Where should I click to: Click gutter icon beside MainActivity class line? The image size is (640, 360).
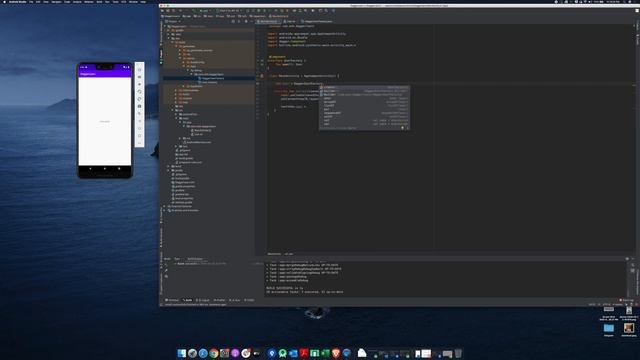(x=262, y=76)
